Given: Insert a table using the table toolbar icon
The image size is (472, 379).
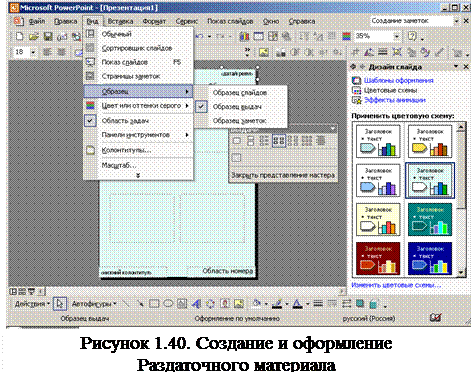Looking at the screenshot, I should (259, 36).
